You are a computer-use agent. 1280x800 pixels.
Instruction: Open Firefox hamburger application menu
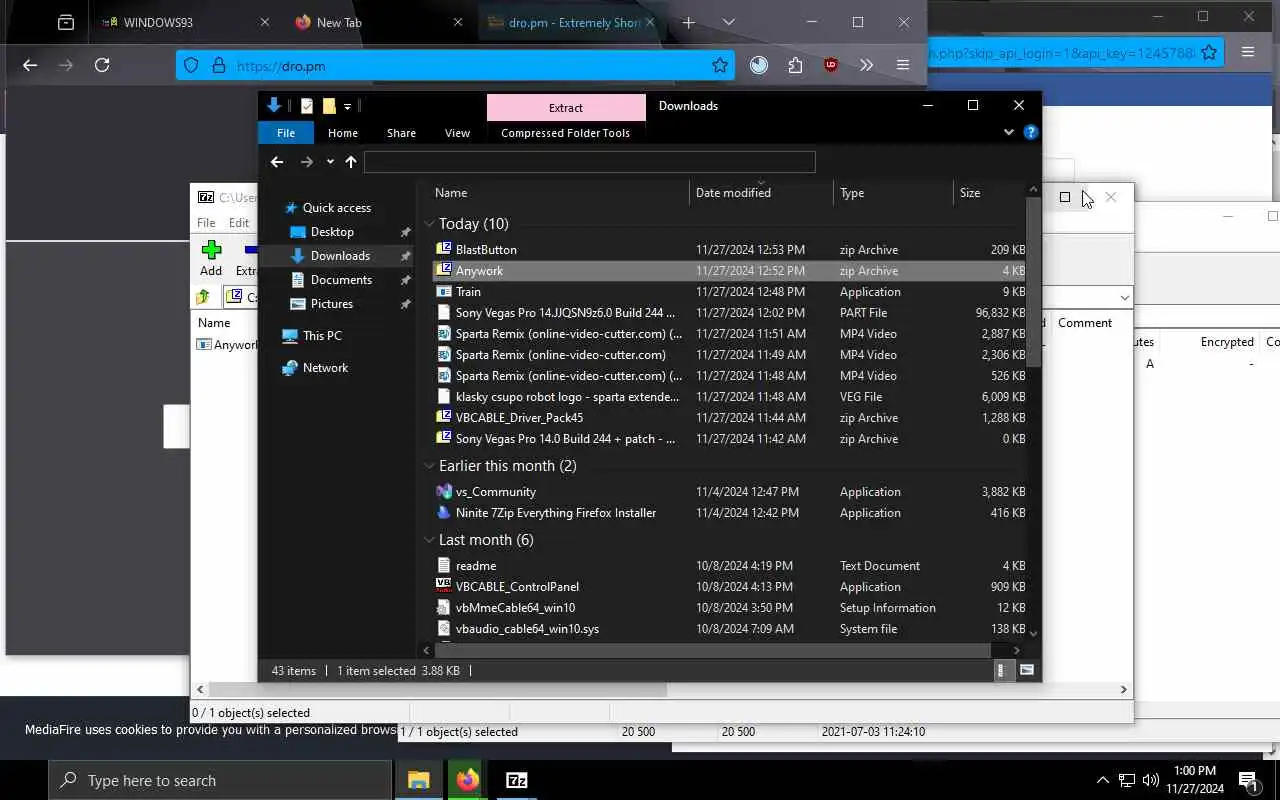(903, 65)
